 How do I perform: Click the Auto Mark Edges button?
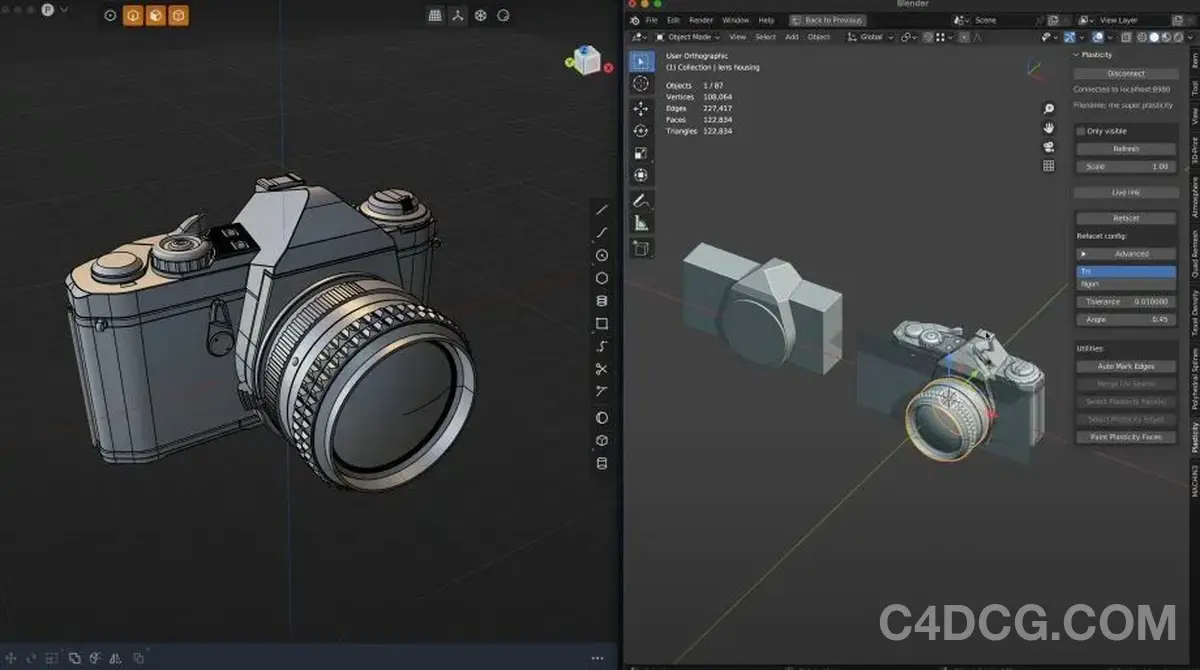tap(1124, 366)
